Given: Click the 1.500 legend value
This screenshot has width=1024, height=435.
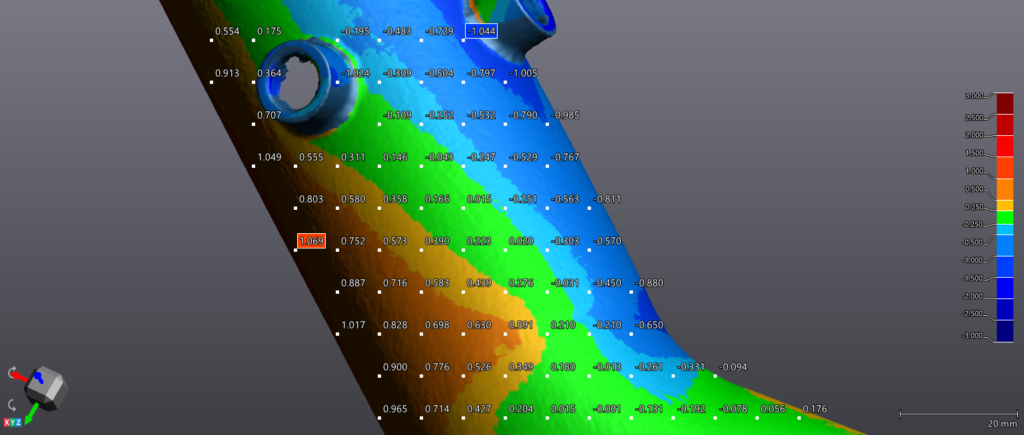Looking at the screenshot, I should 974,153.
